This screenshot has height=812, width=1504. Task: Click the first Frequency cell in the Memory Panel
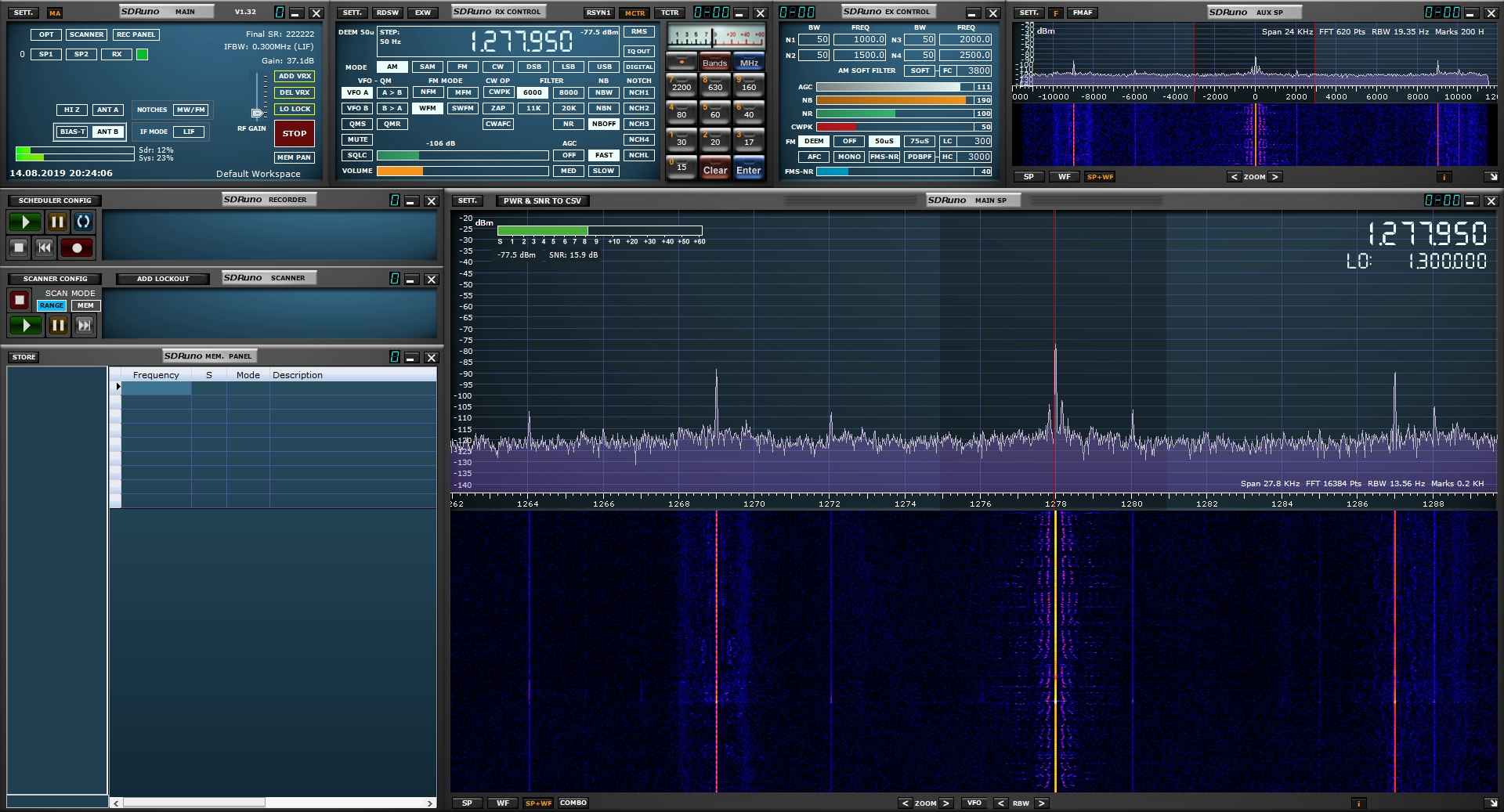156,388
